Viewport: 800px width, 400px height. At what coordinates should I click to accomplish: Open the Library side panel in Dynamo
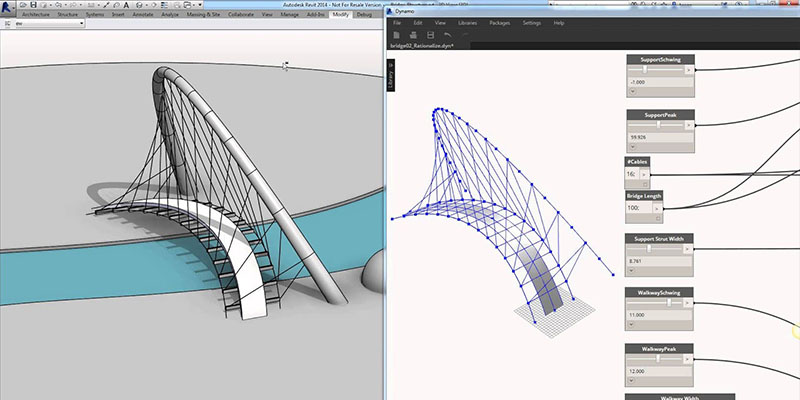pos(391,76)
